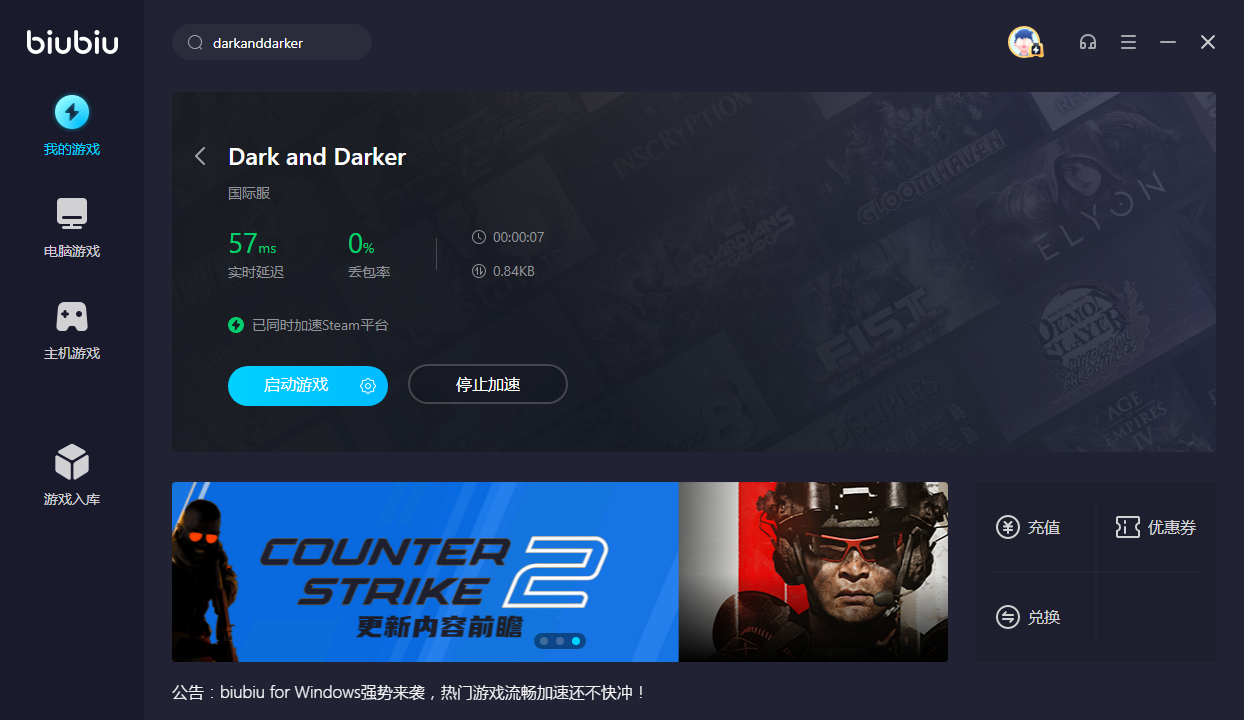1244x720 pixels.
Task: Open Game Library (游戏入库) cube icon
Action: coord(72,462)
